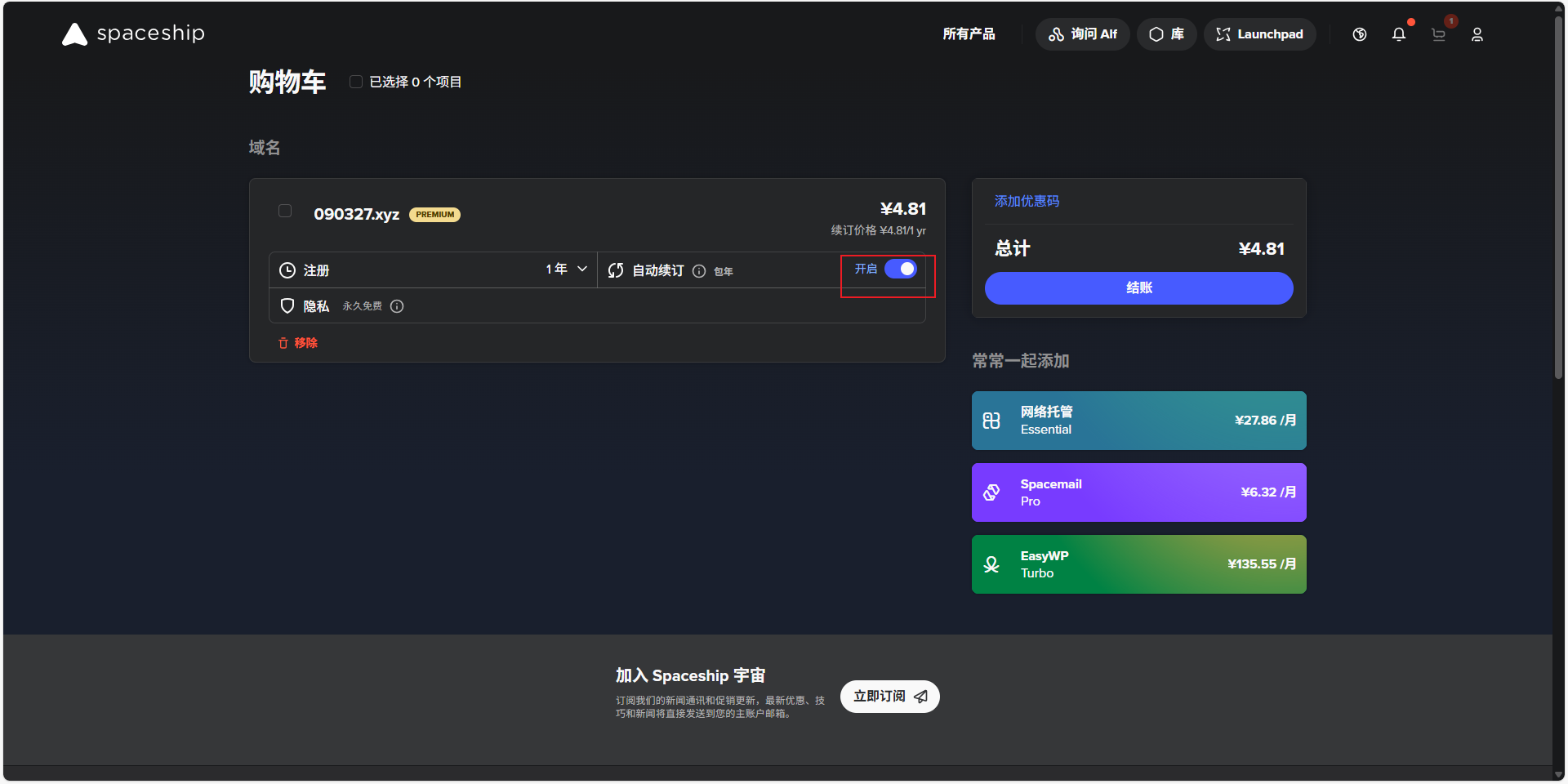Click the auto-renew info icon
Screen dimensions: 1568x784
[699, 271]
